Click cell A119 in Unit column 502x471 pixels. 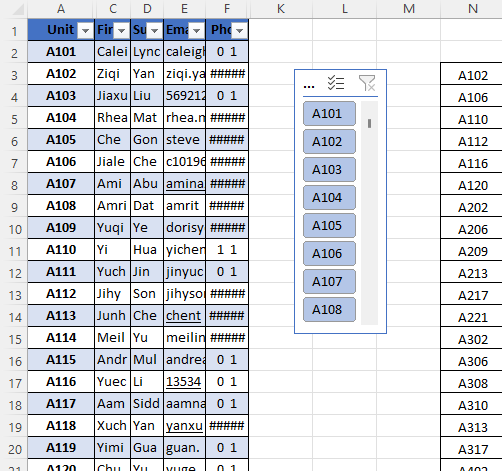(61, 448)
